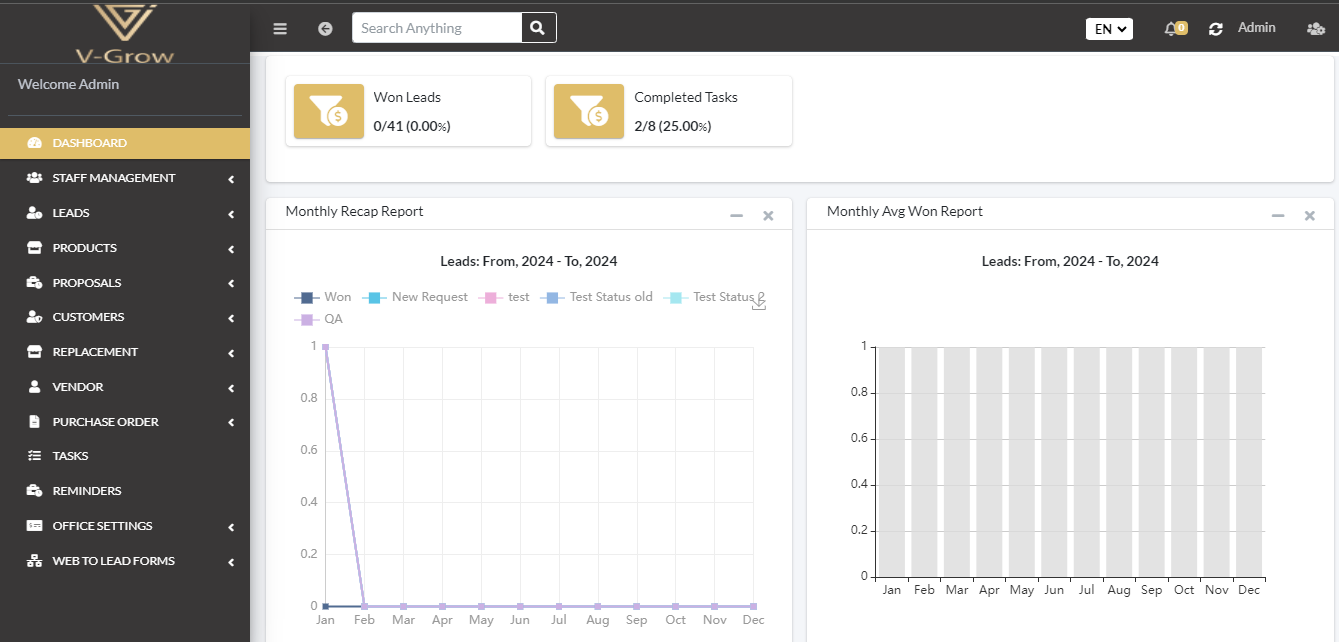Click the Search Anything input field
1339x642 pixels.
[x=437, y=28]
